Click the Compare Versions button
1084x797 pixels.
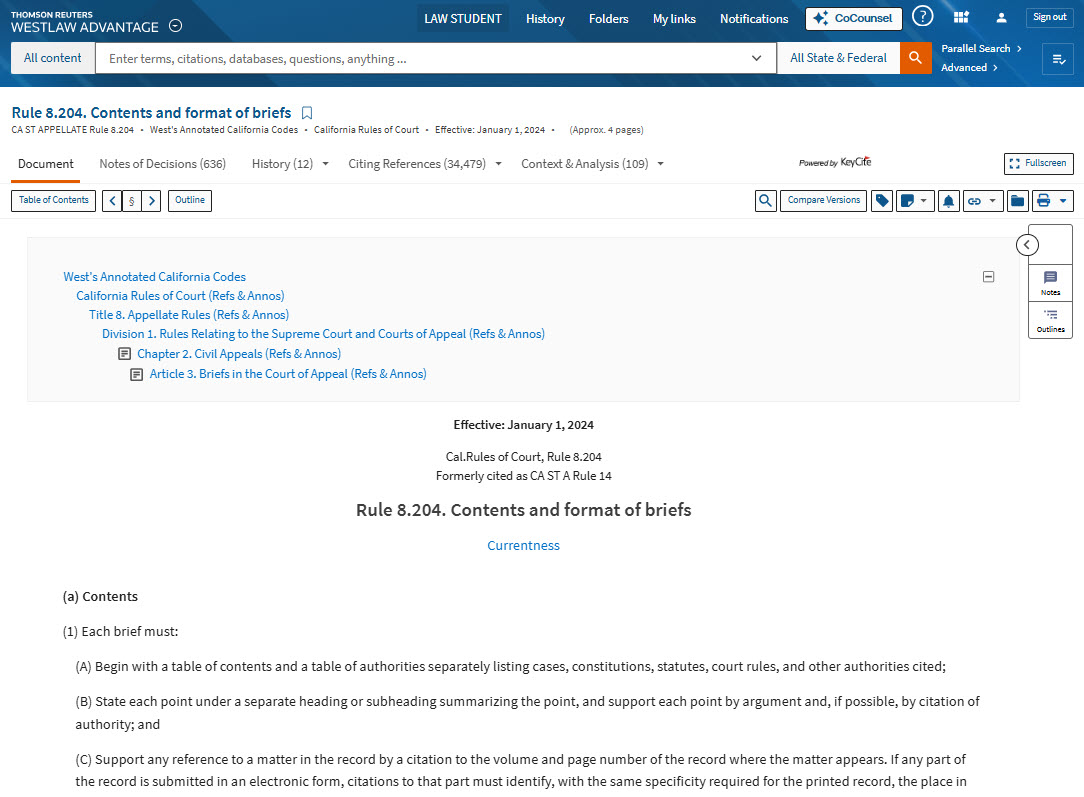[823, 201]
